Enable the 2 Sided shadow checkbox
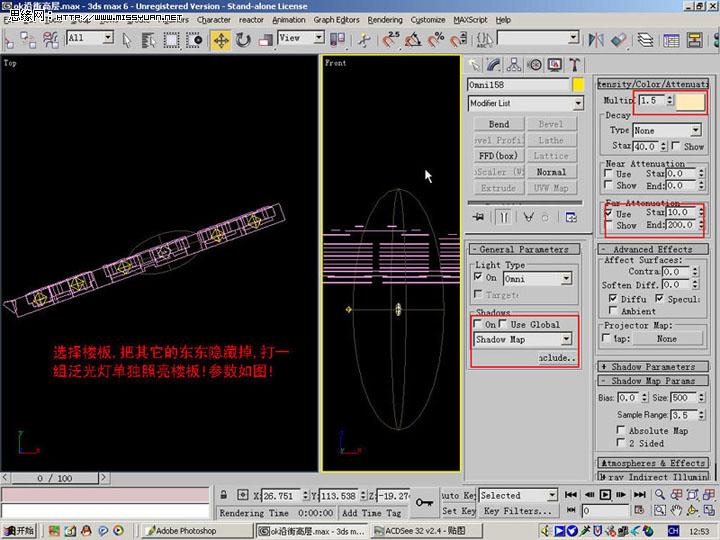Viewport: 720px width, 540px height. [x=621, y=443]
